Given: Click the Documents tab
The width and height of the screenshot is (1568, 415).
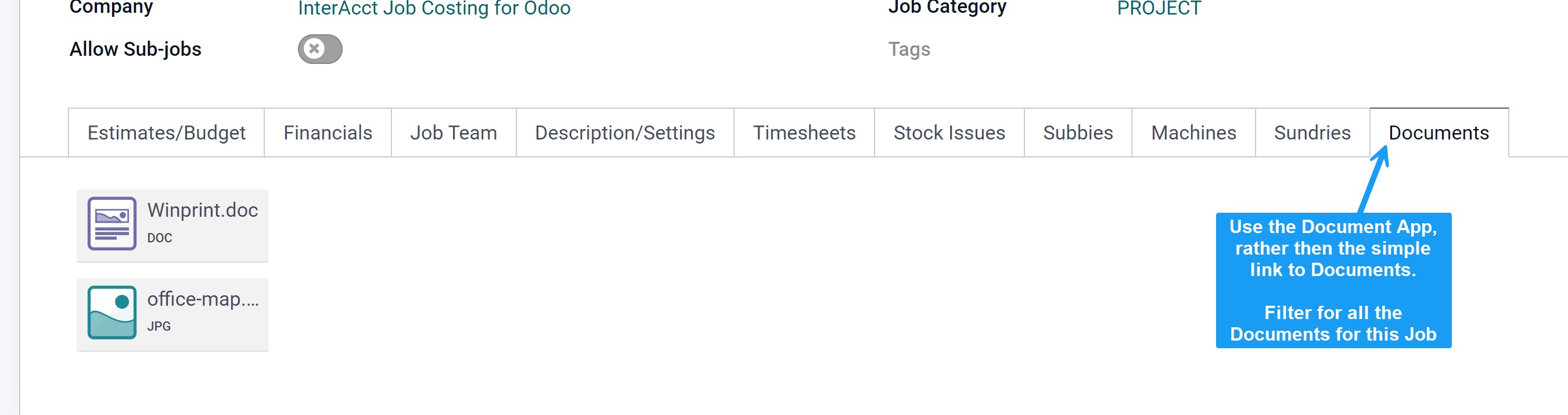Looking at the screenshot, I should pos(1438,133).
